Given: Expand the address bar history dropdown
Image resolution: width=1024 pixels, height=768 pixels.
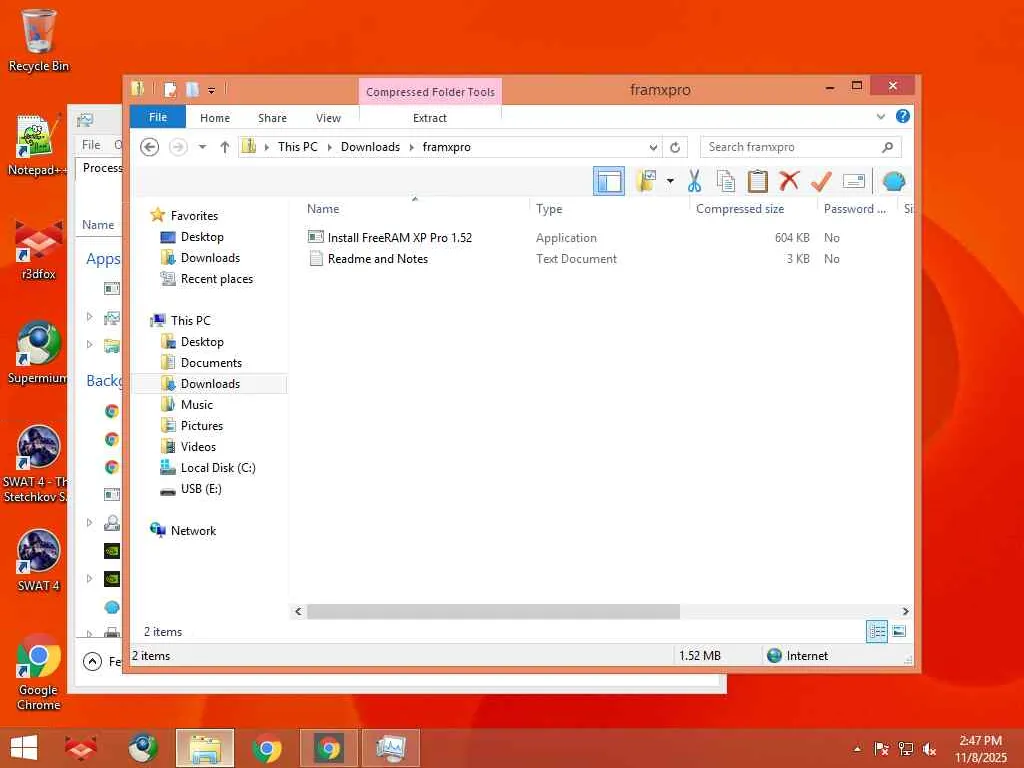Looking at the screenshot, I should coord(652,147).
